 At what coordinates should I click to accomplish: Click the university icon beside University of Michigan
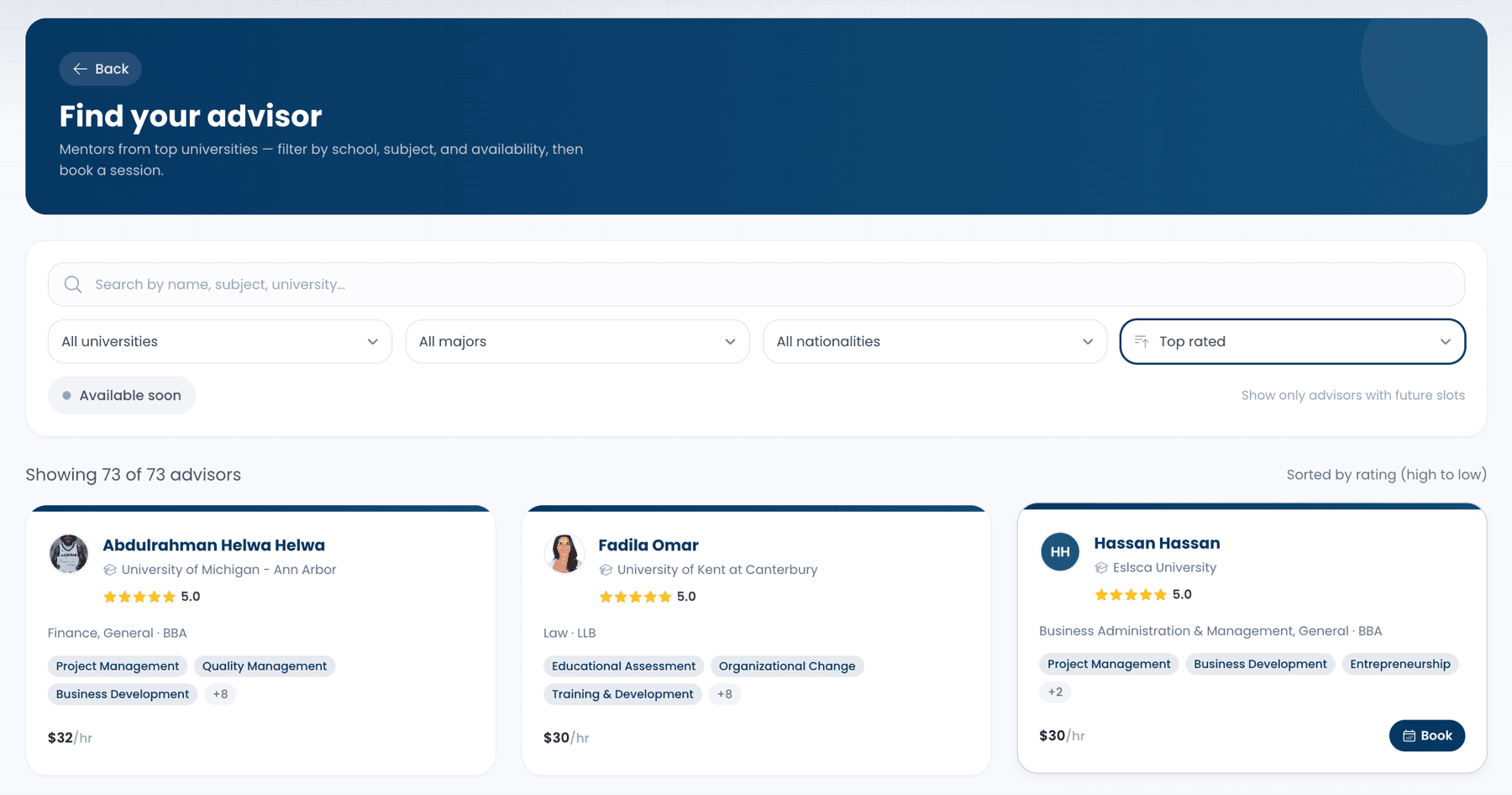click(110, 570)
